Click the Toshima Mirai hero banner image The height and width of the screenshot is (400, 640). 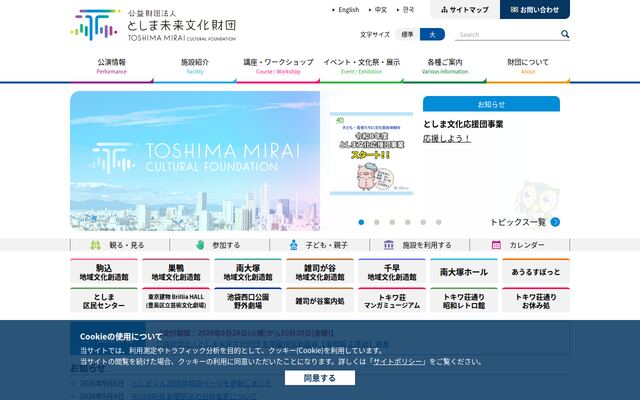point(195,161)
